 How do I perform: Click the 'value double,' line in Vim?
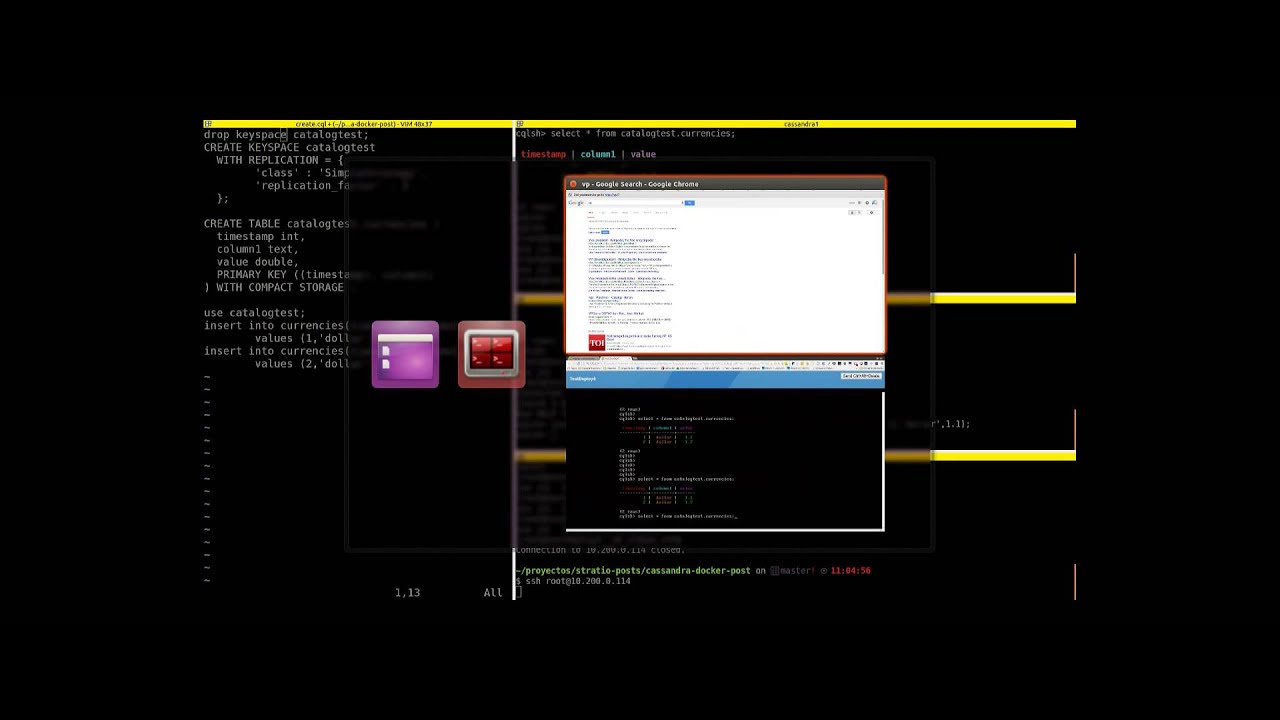point(257,262)
